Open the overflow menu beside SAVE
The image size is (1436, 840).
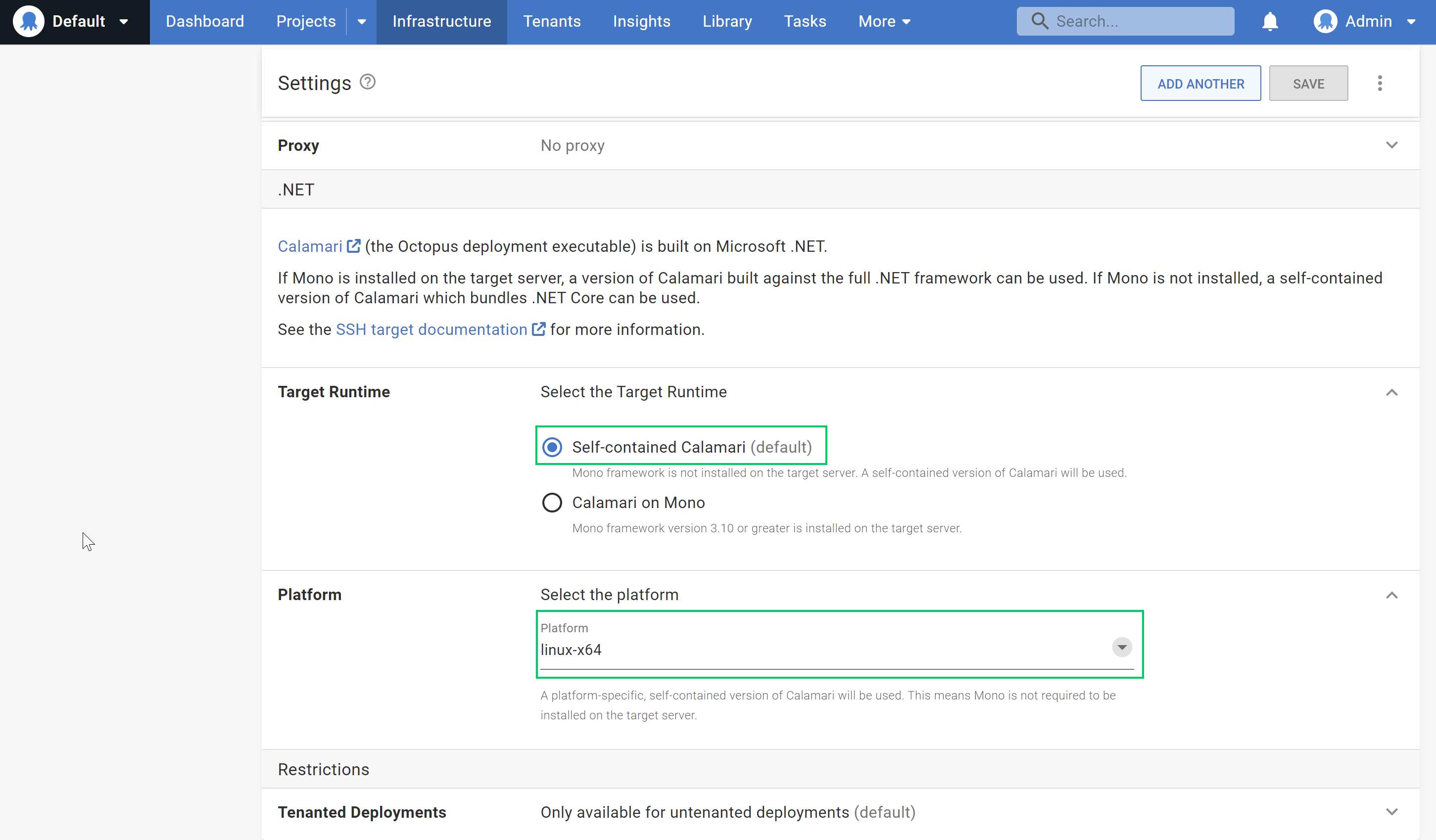(1380, 83)
